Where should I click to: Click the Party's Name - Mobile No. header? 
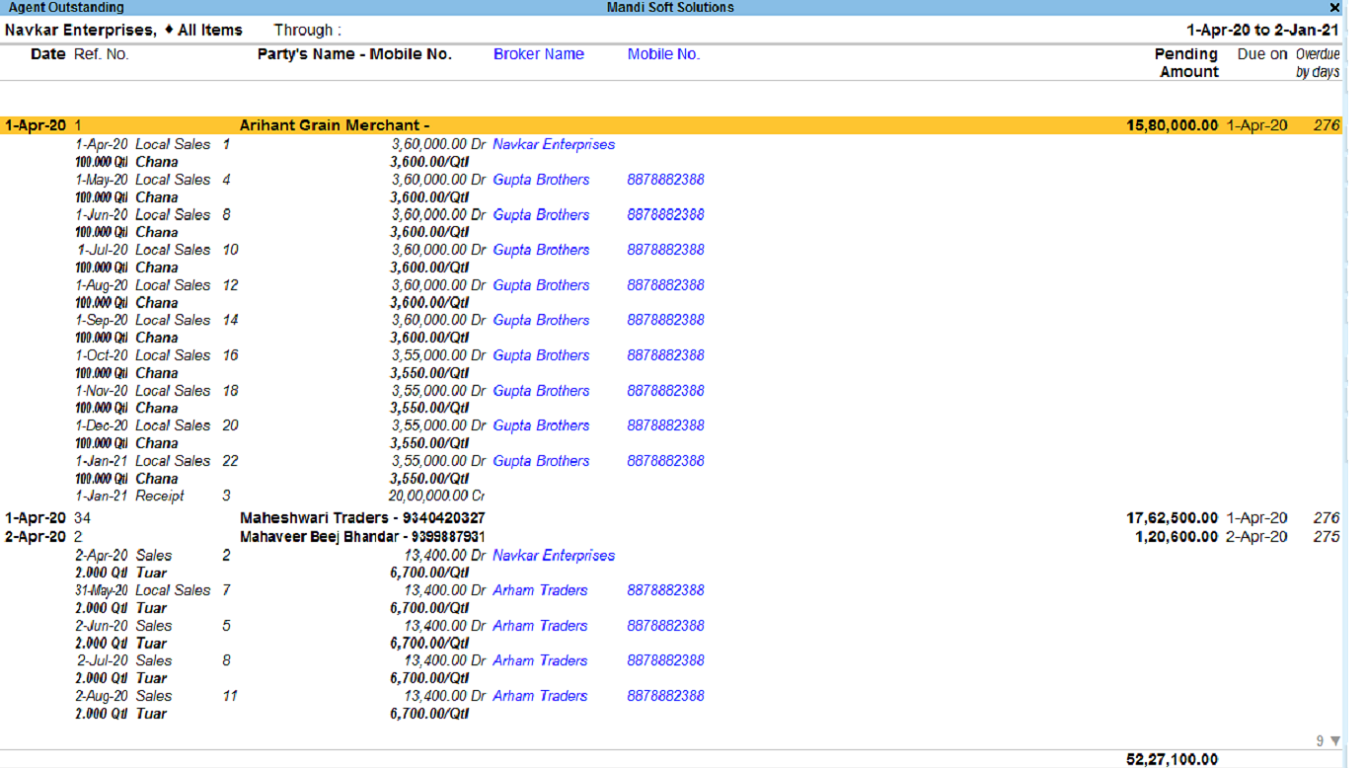354,54
